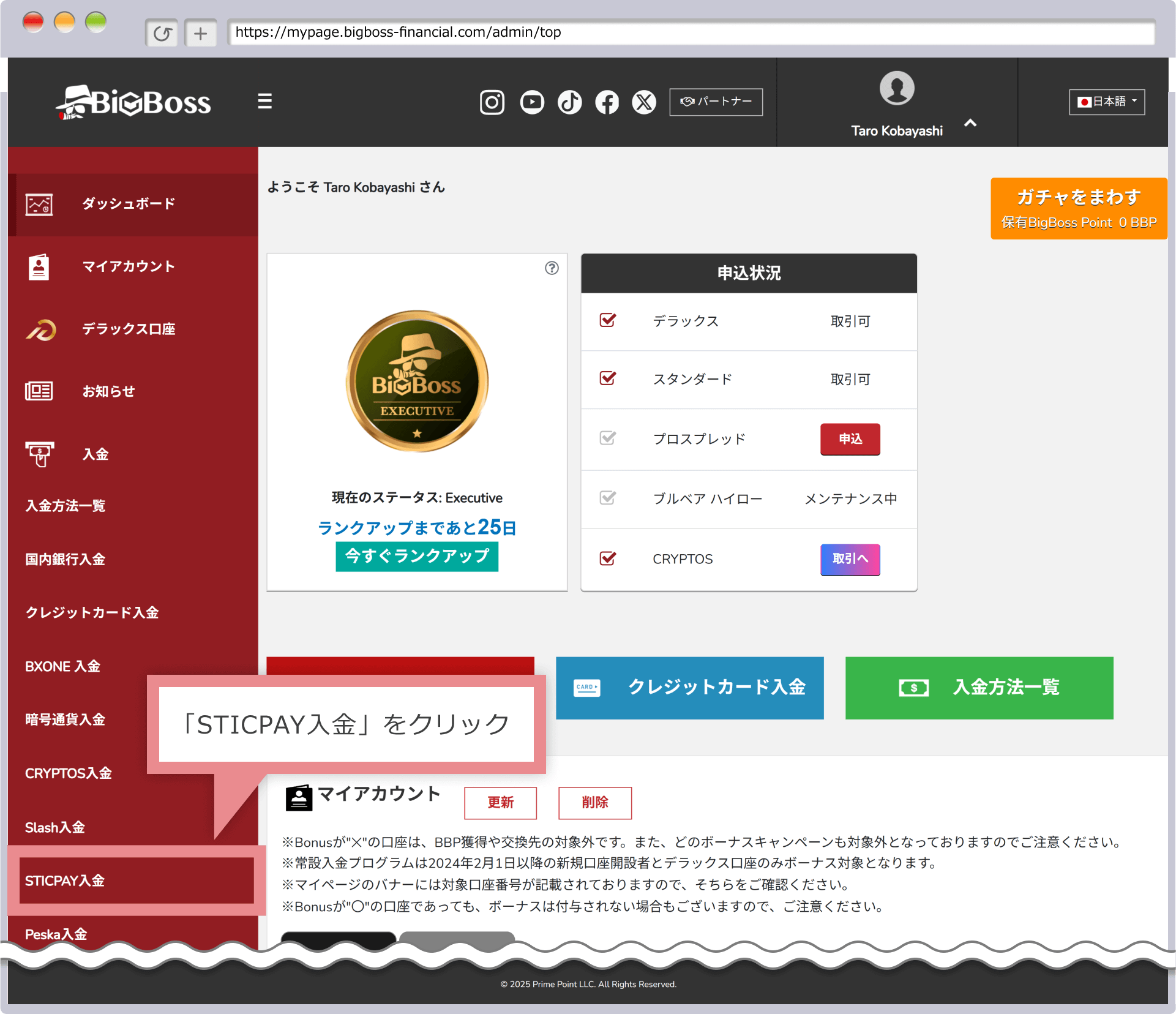Click the X (Twitter) icon
The width and height of the screenshot is (1176, 1014).
pos(644,102)
